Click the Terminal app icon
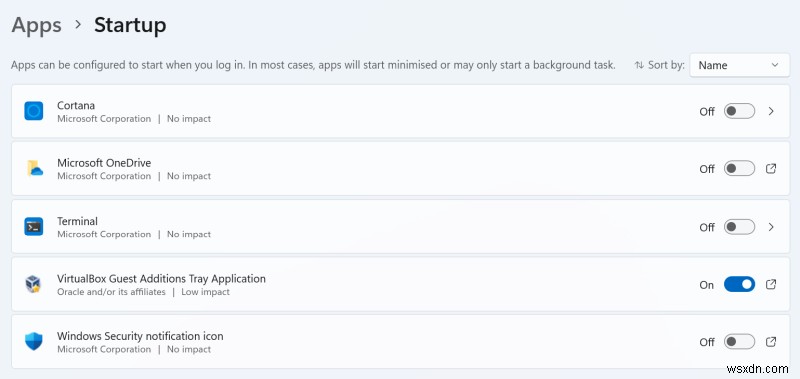Screen dimensions: 800x379 point(34,226)
